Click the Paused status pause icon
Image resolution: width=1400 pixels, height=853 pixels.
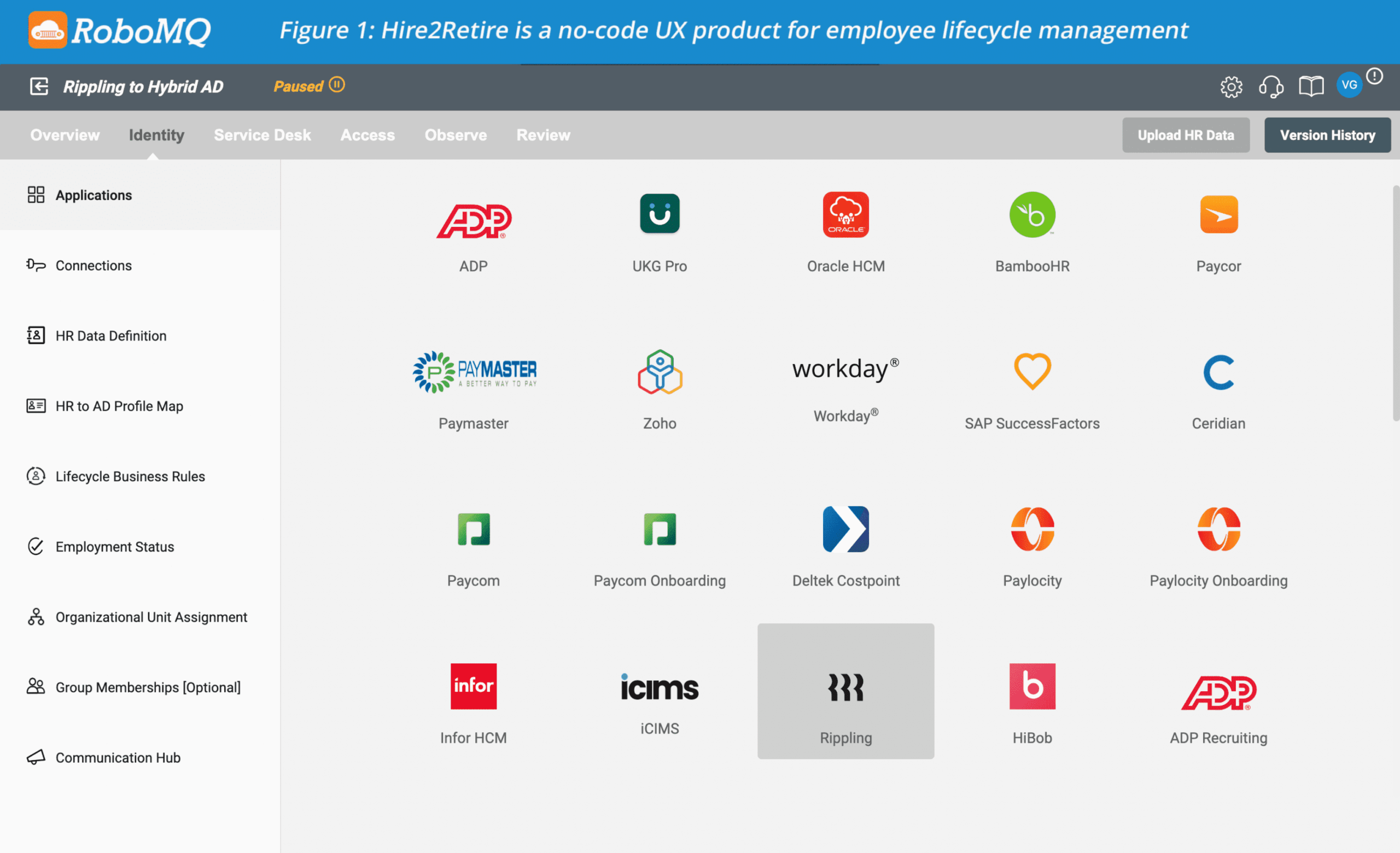click(x=337, y=85)
